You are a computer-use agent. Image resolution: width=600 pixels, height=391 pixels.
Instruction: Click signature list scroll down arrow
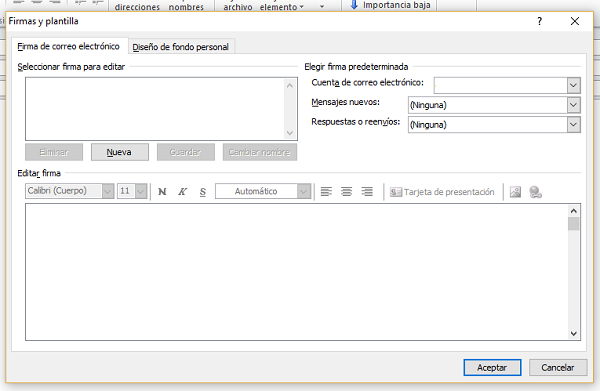click(290, 133)
